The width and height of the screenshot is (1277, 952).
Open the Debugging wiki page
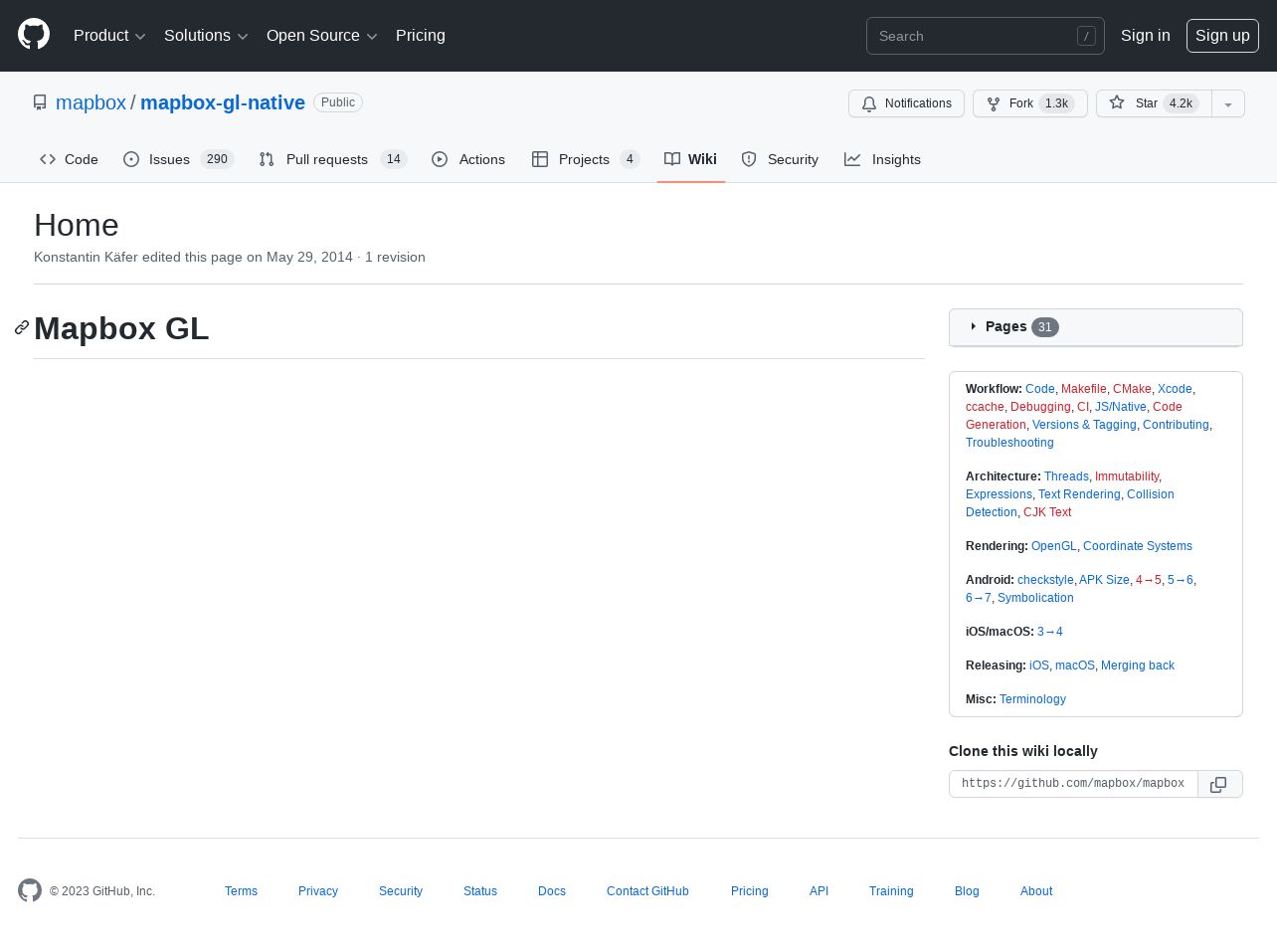tap(1040, 407)
